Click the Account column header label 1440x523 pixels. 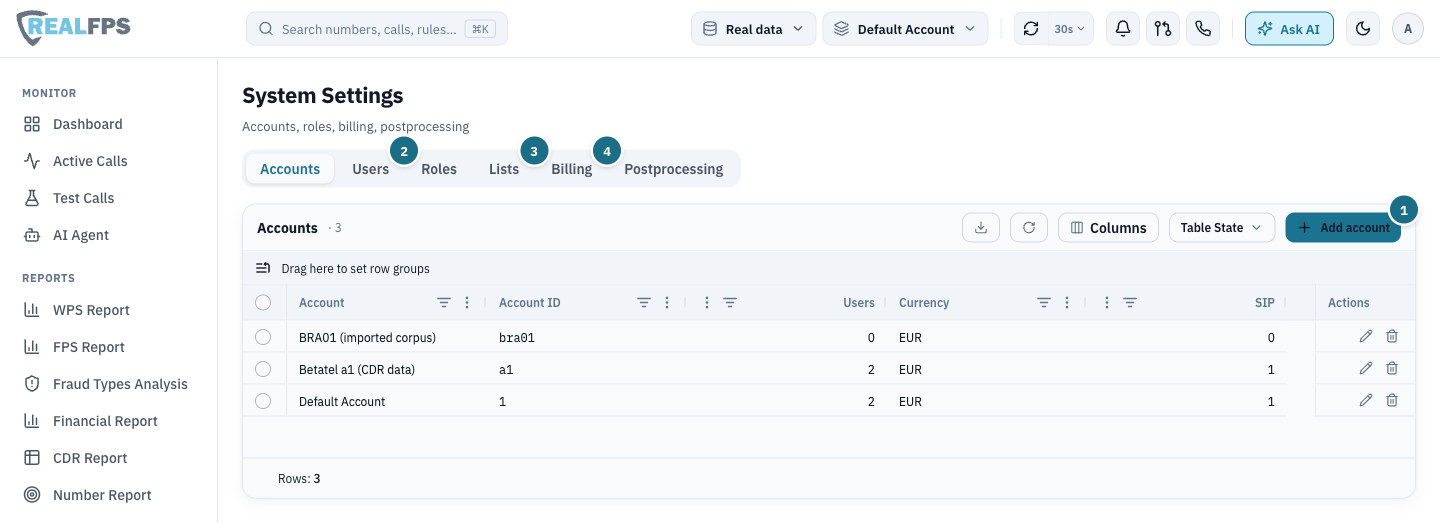click(321, 303)
